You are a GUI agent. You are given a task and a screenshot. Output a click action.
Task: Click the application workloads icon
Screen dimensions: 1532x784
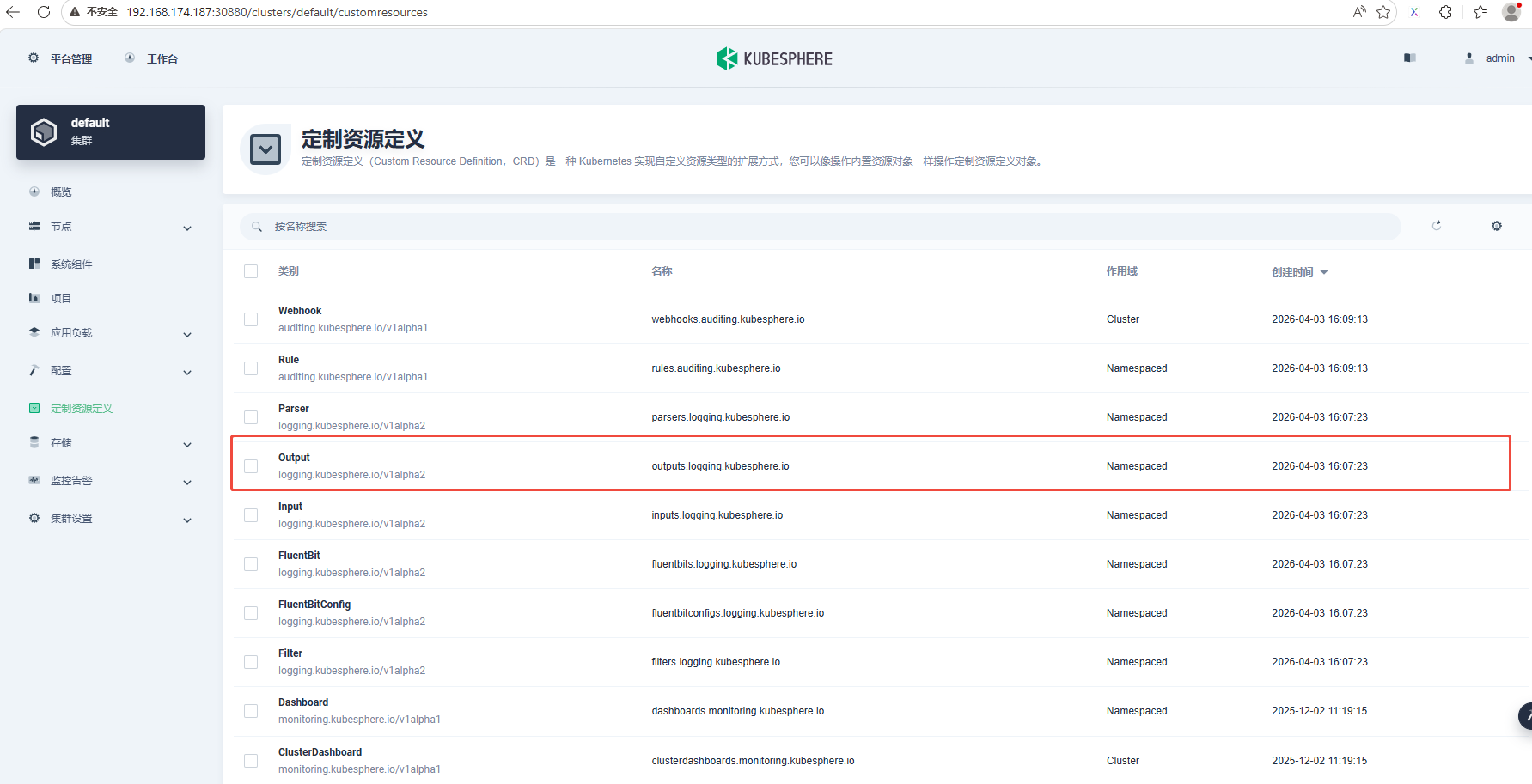[x=34, y=332]
